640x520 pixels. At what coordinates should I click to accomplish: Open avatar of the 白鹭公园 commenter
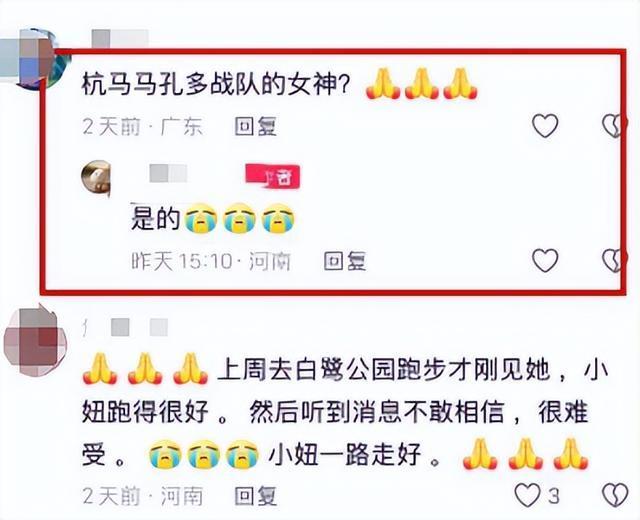(35, 341)
